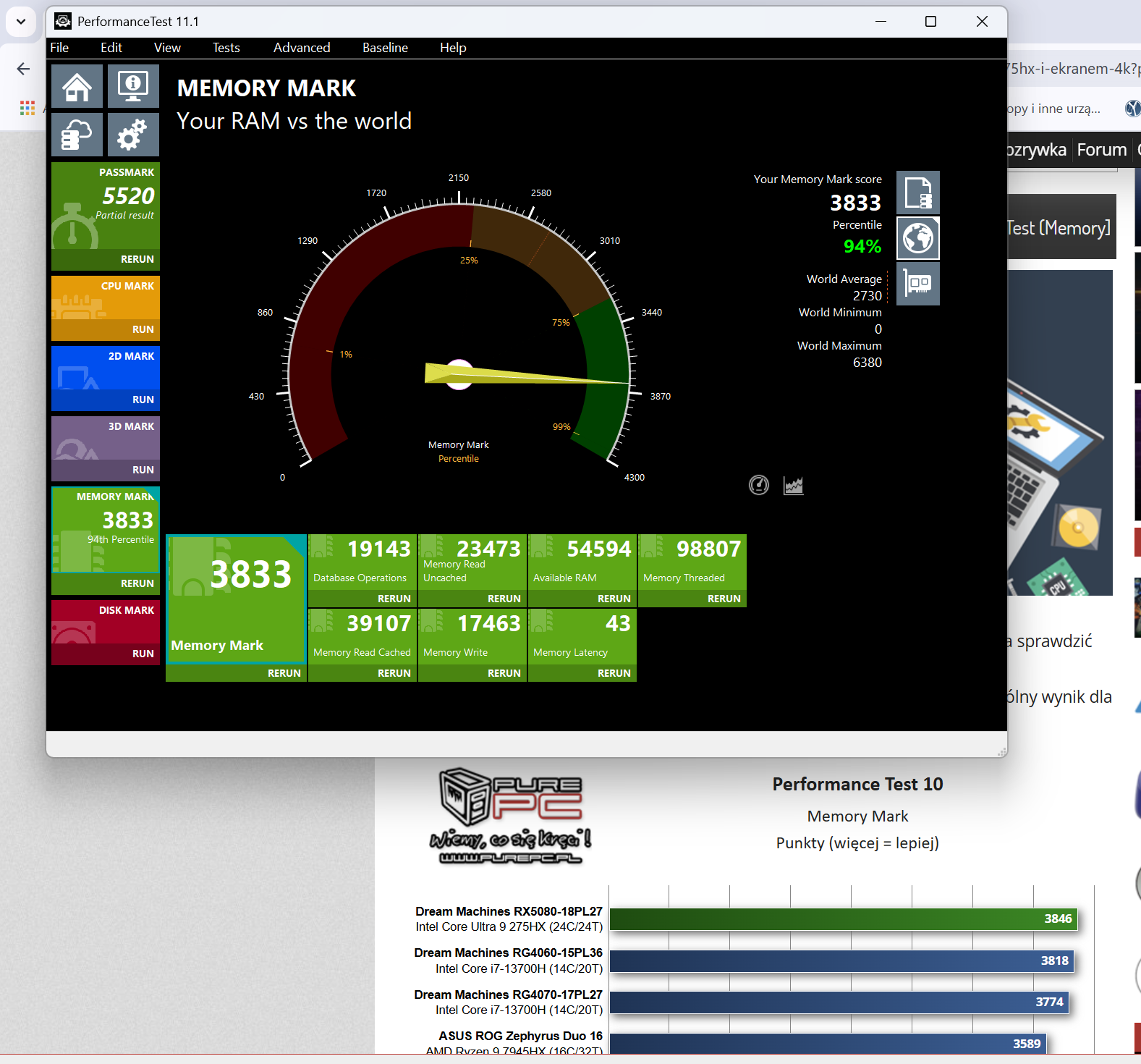
Task: Open the Baseline menu
Action: pyautogui.click(x=385, y=48)
